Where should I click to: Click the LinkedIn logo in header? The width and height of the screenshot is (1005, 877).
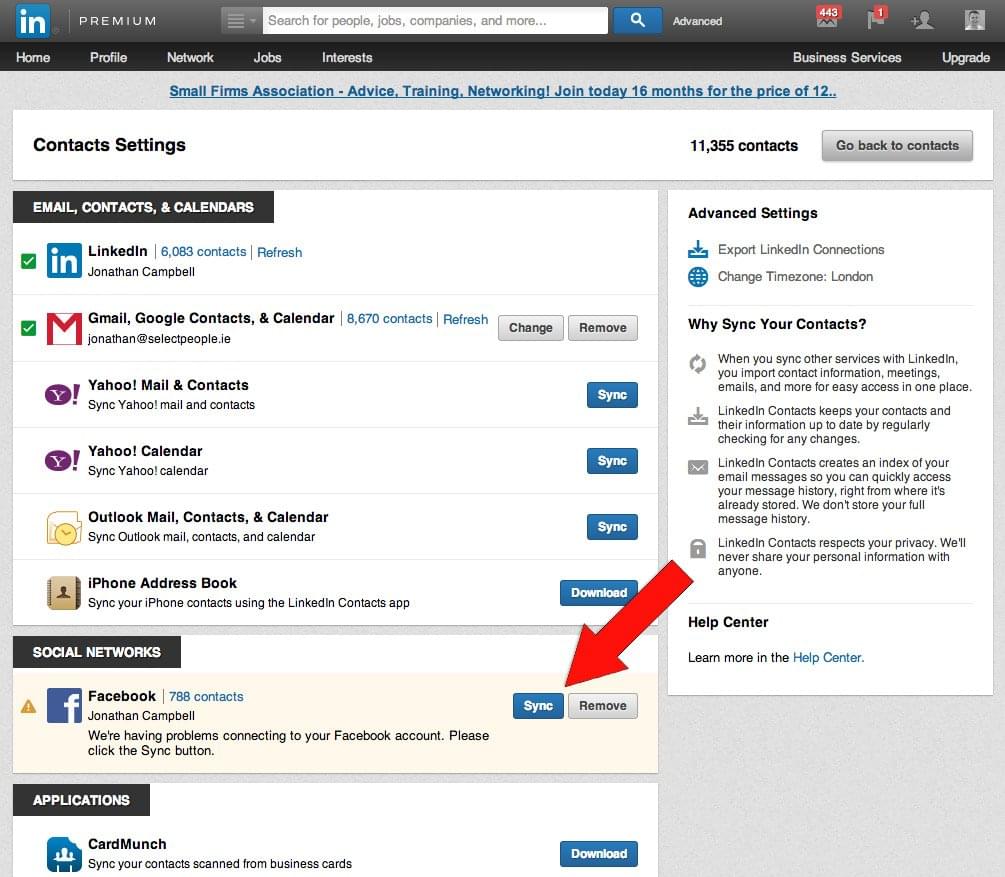(32, 21)
